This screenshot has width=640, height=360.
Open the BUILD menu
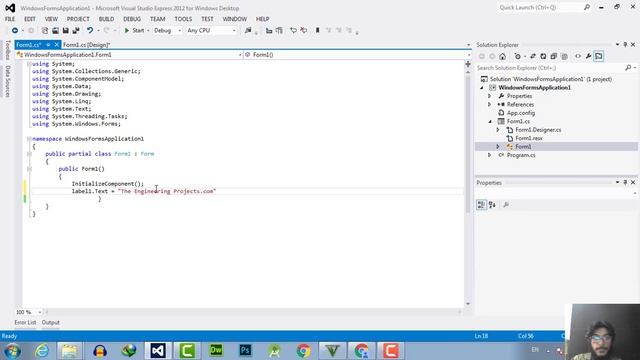(107, 19)
